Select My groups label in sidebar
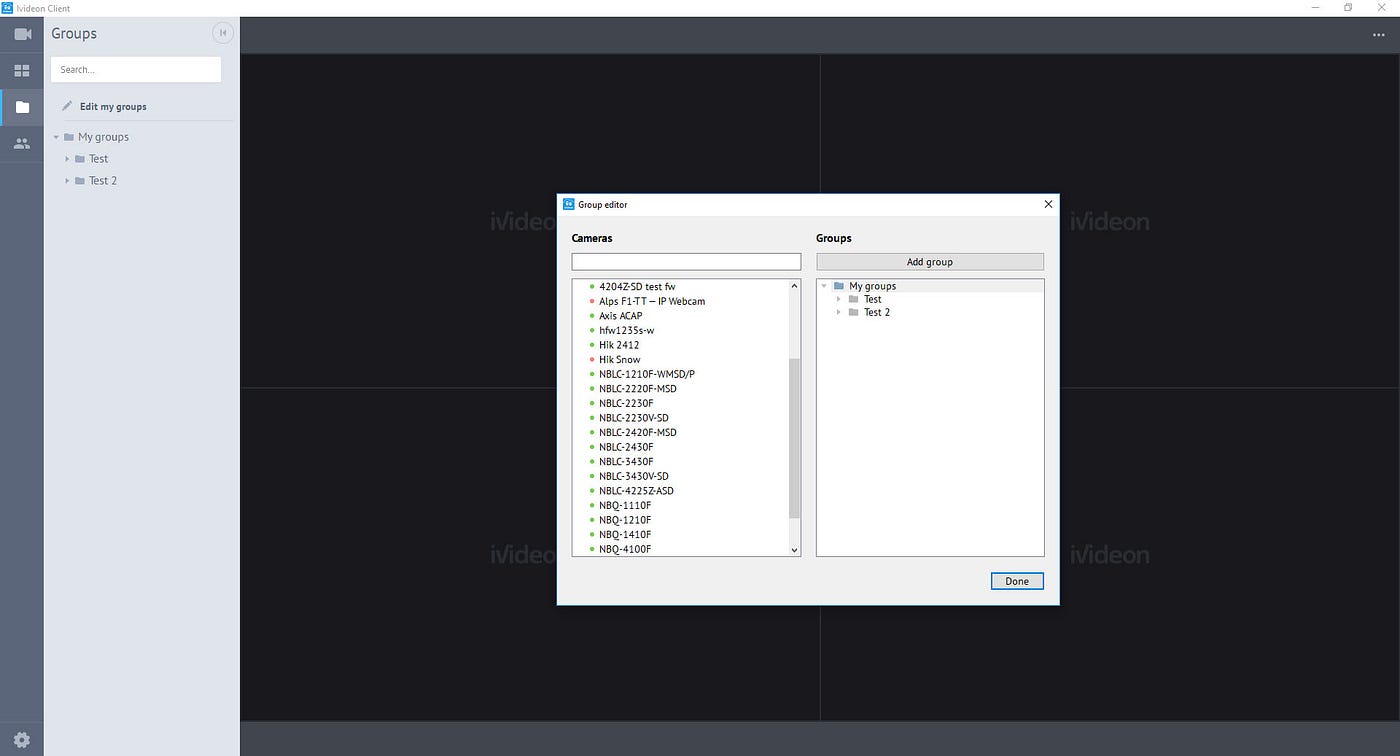Viewport: 1400px width, 756px height. (103, 137)
